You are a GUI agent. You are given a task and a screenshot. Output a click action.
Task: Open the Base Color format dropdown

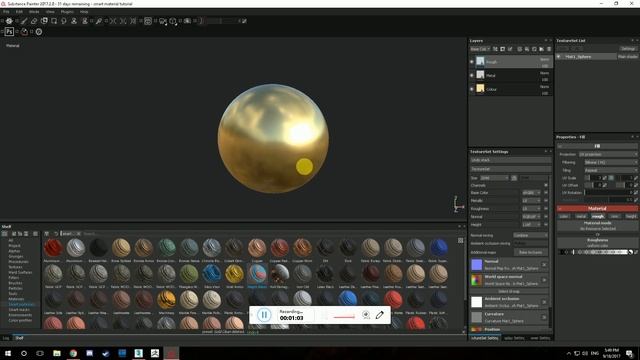pos(531,193)
